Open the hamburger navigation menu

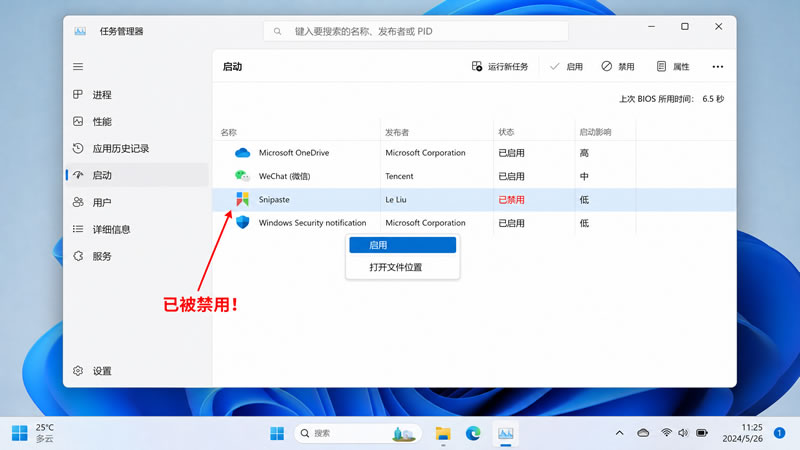click(78, 67)
